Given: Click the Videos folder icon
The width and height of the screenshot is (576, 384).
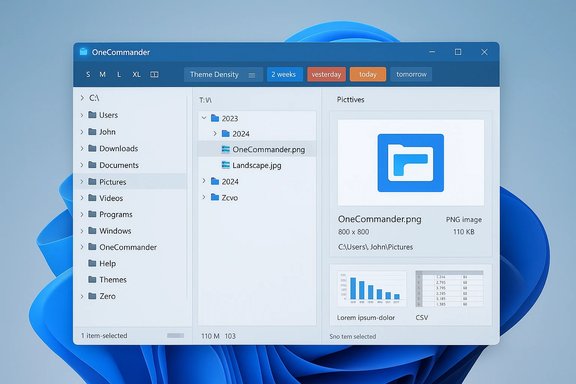Looking at the screenshot, I should point(92,198).
